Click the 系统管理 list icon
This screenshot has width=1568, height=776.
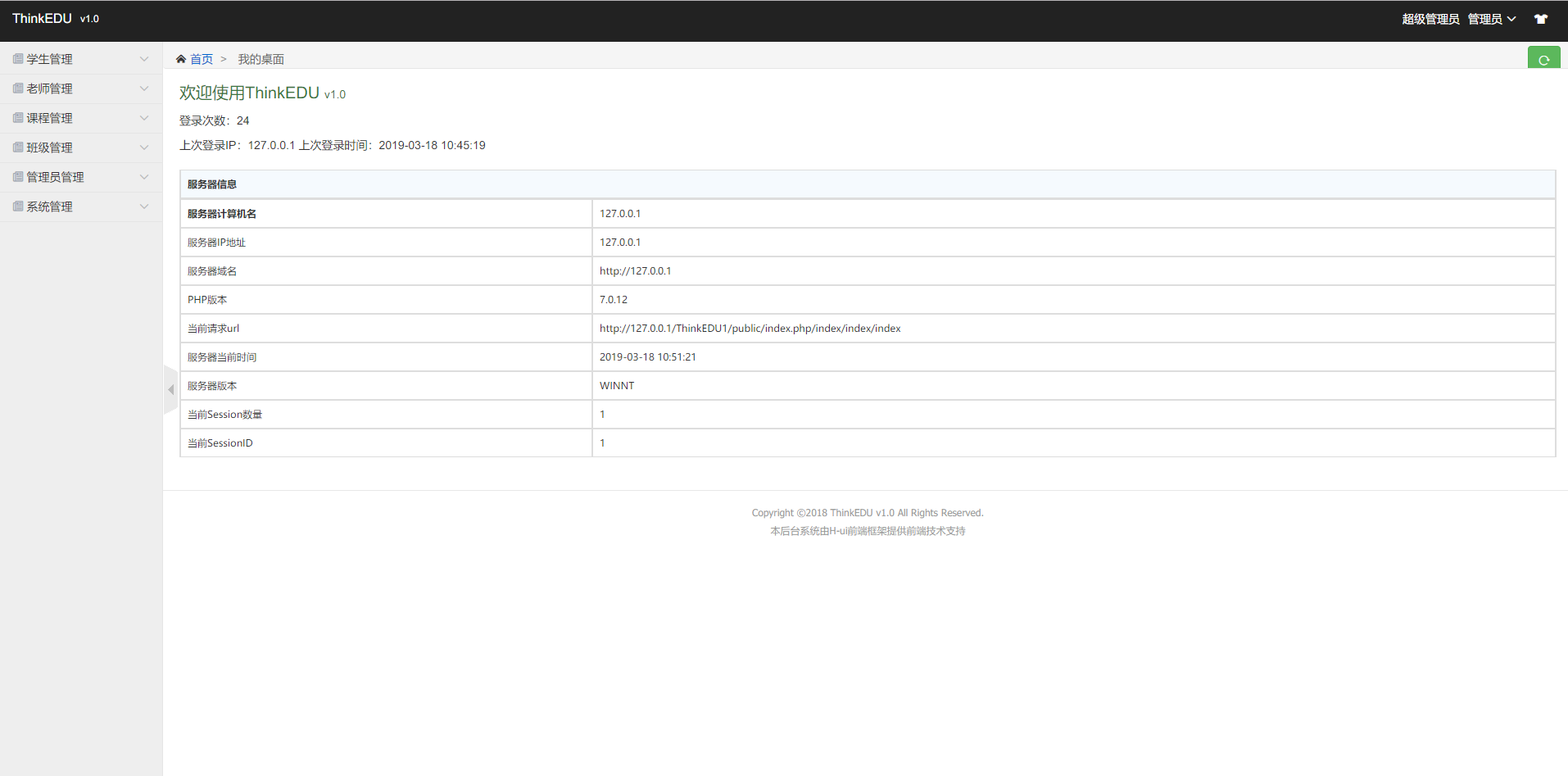(18, 206)
